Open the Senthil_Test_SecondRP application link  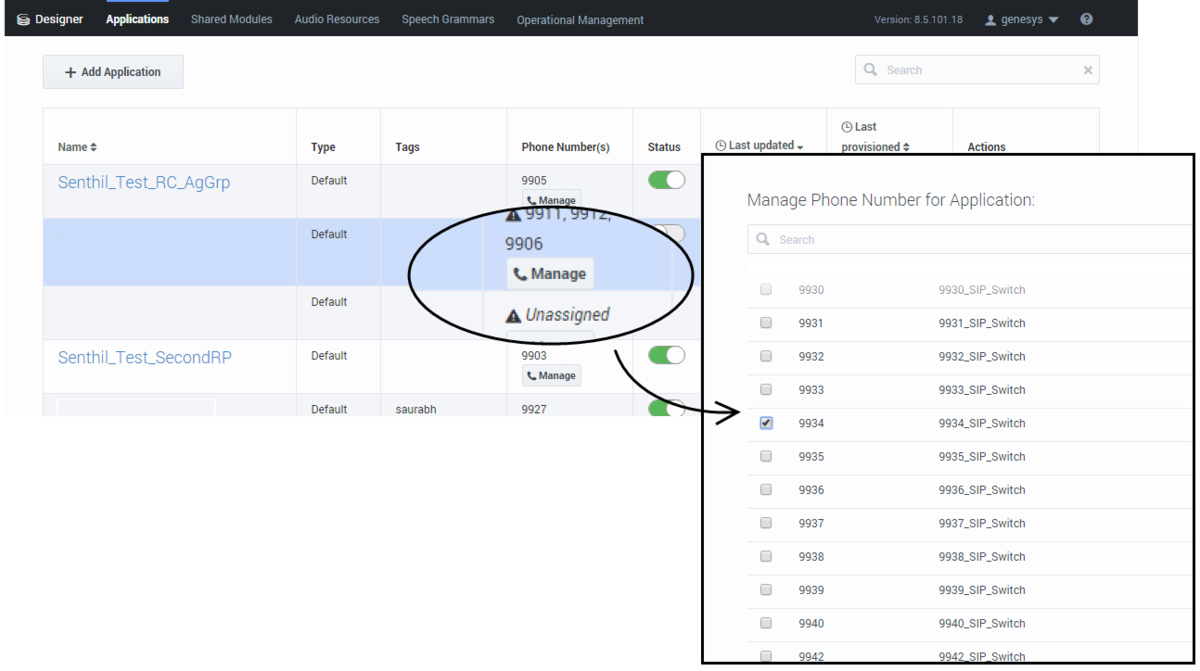click(145, 357)
